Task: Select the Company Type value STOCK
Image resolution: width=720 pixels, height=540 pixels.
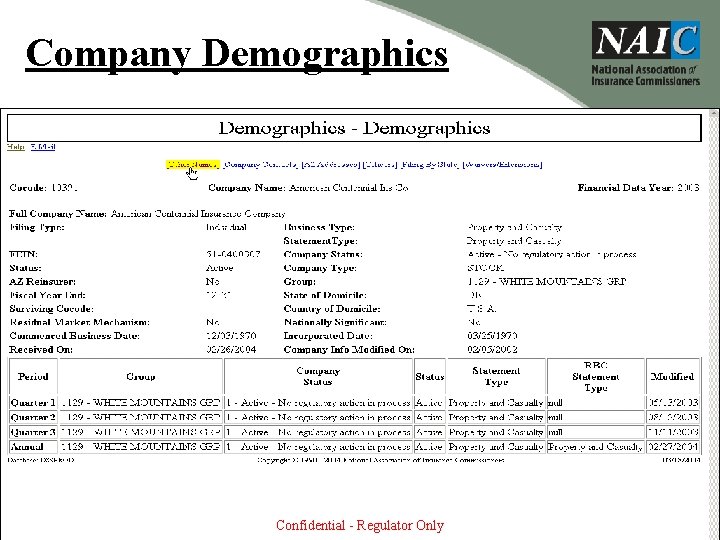Action: [x=485, y=268]
